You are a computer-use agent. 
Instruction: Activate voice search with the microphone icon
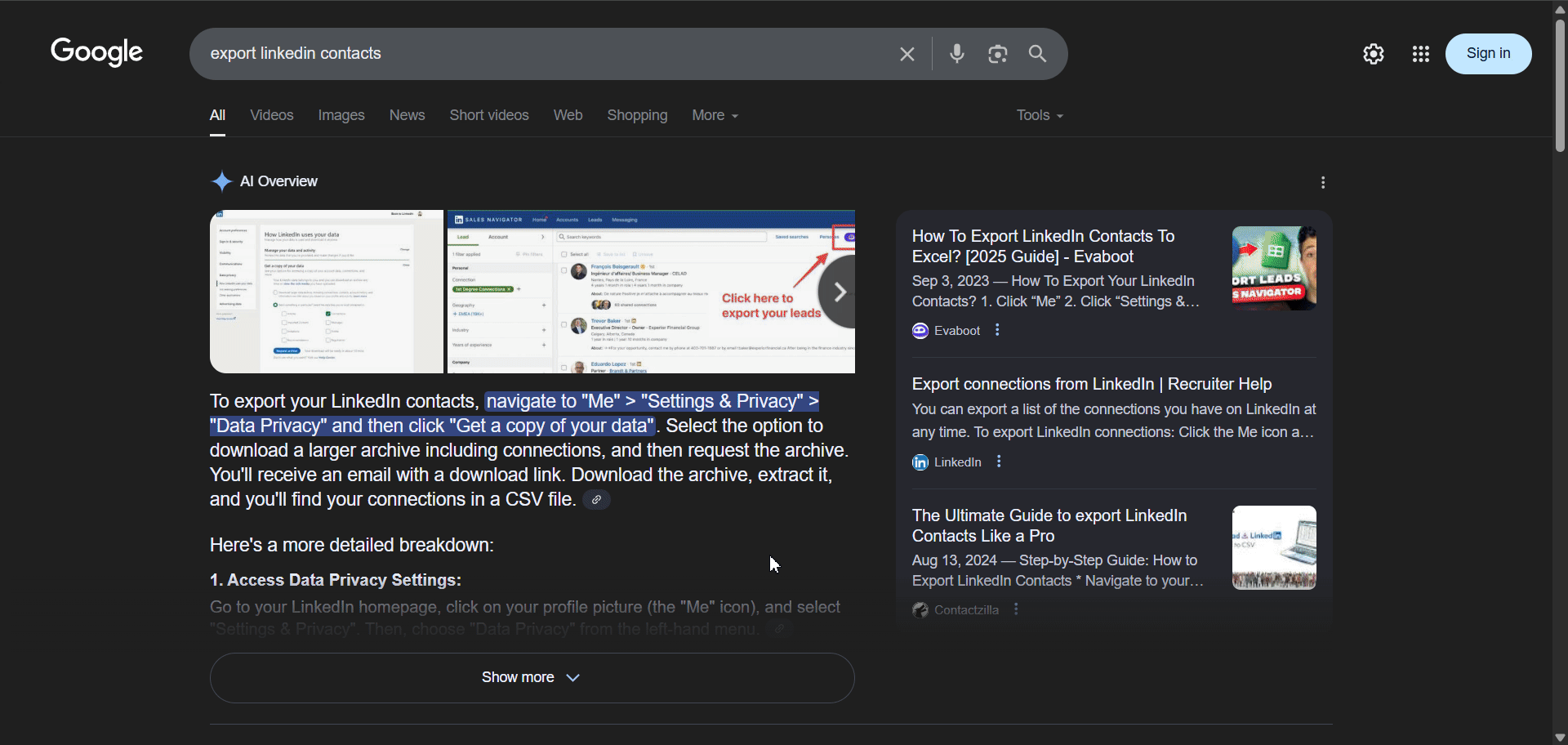pyautogui.click(x=956, y=54)
